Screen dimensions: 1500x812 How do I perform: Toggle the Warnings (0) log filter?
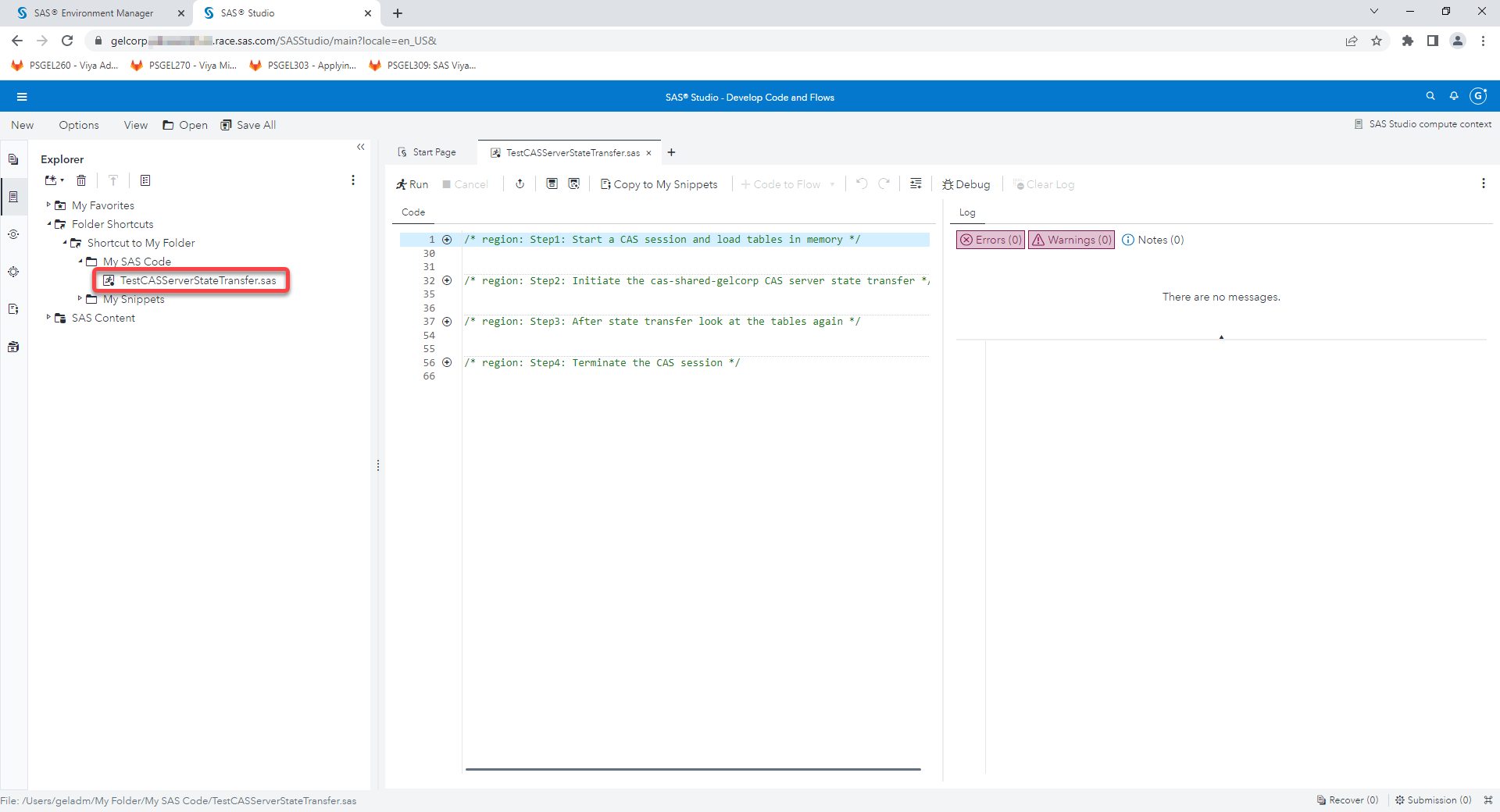pyautogui.click(x=1072, y=240)
